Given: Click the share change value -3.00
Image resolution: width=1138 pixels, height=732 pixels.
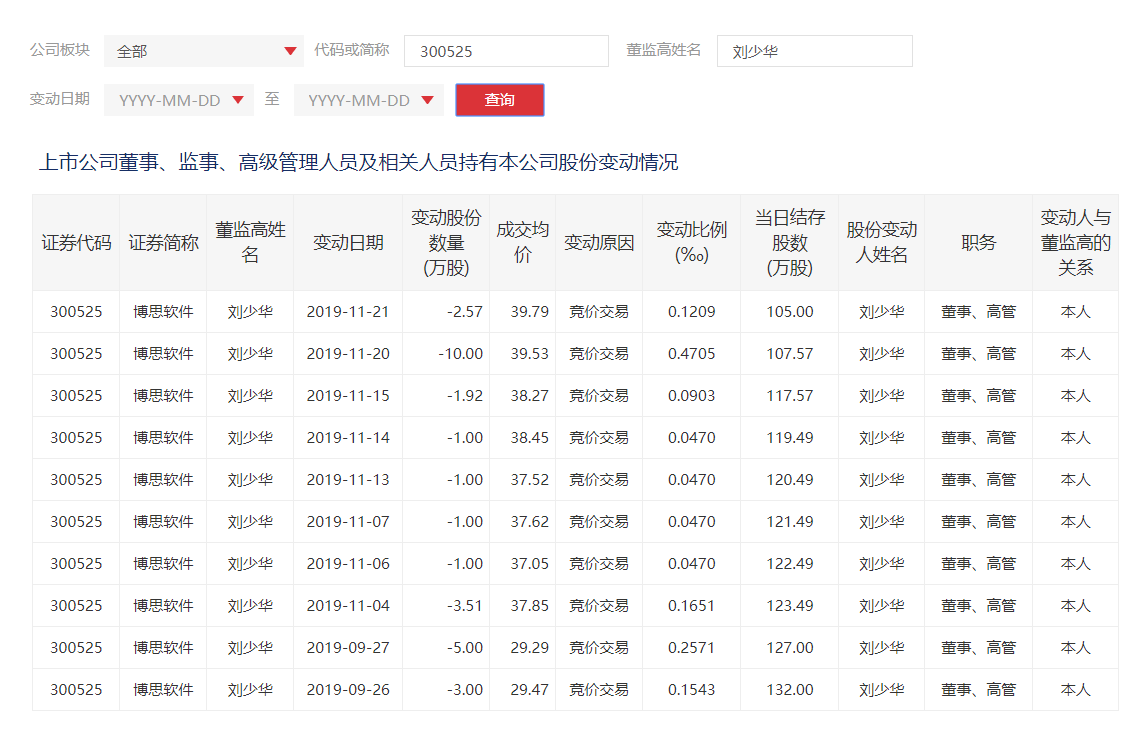Looking at the screenshot, I should click(464, 690).
